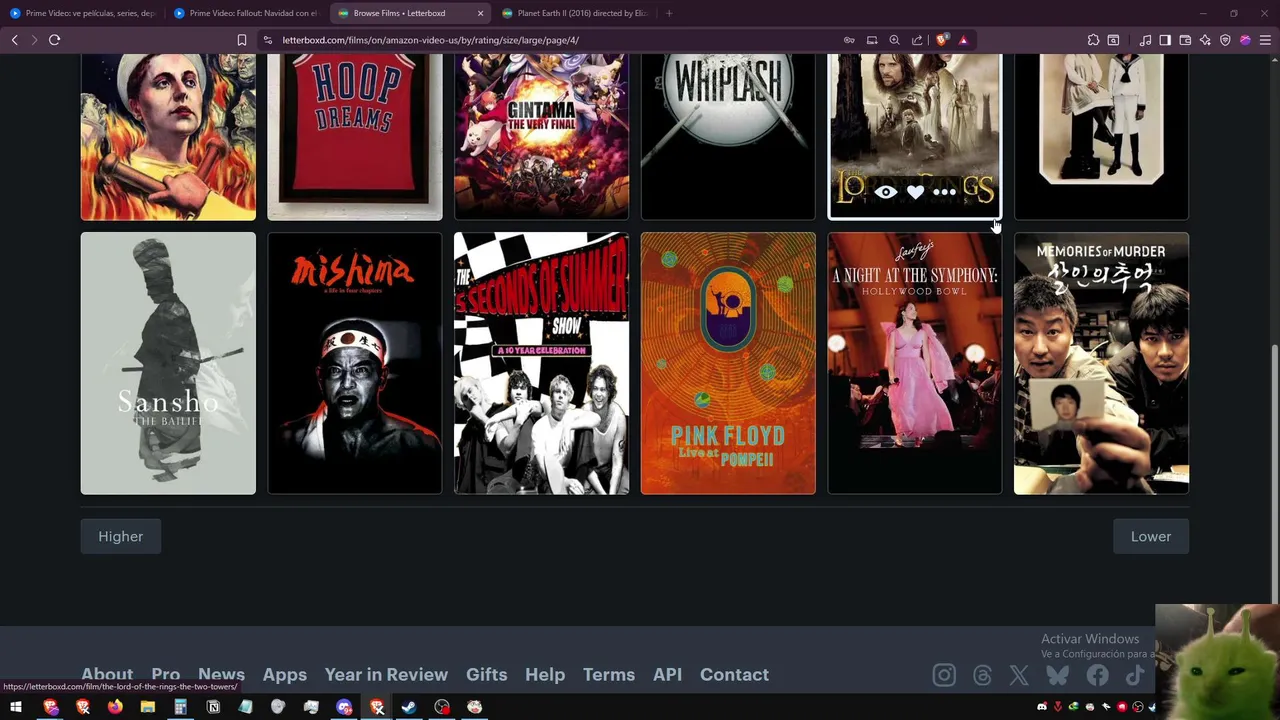
Task: Click the Lower pagination button
Action: click(x=1151, y=537)
